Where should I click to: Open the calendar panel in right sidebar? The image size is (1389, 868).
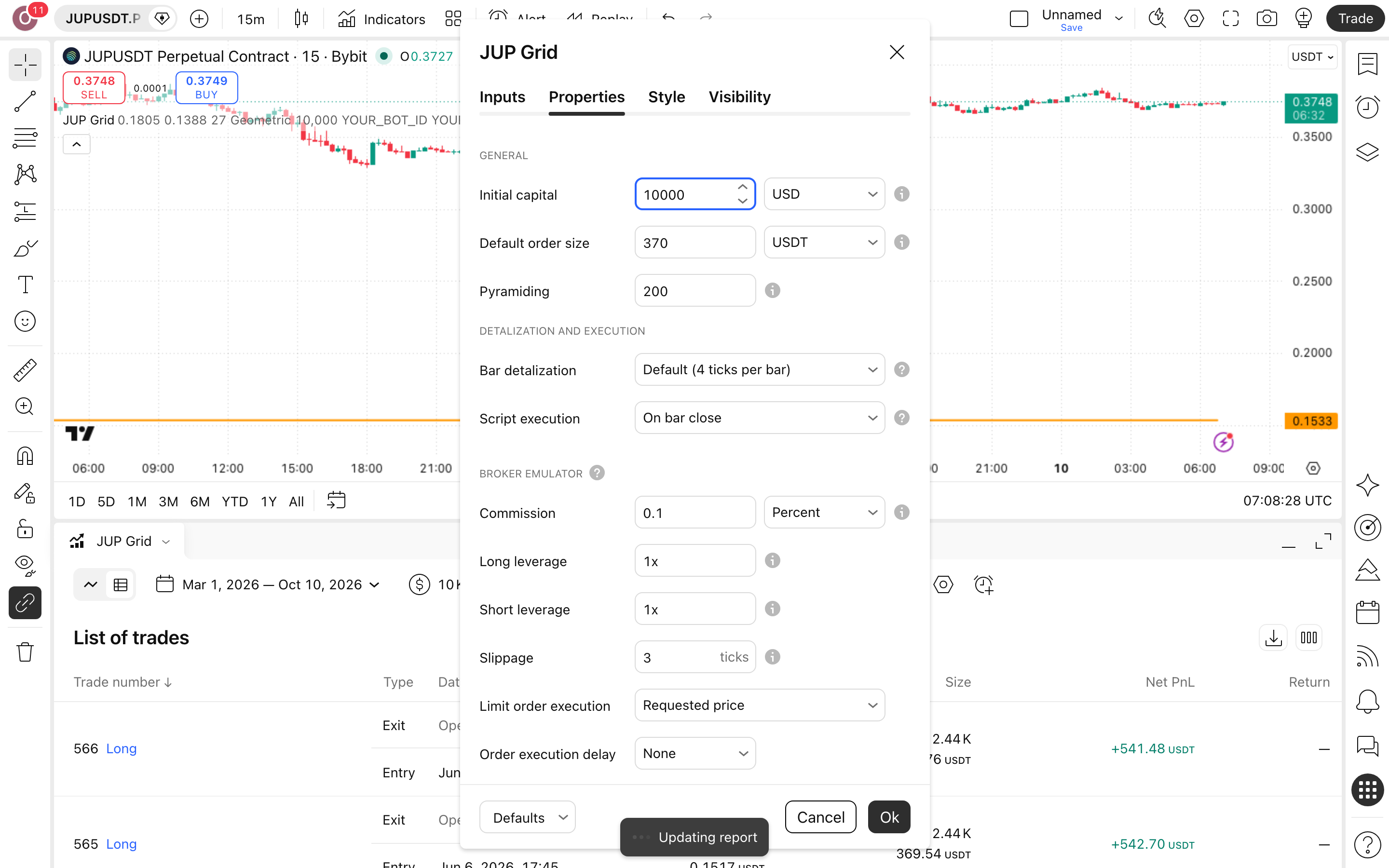(1368, 612)
